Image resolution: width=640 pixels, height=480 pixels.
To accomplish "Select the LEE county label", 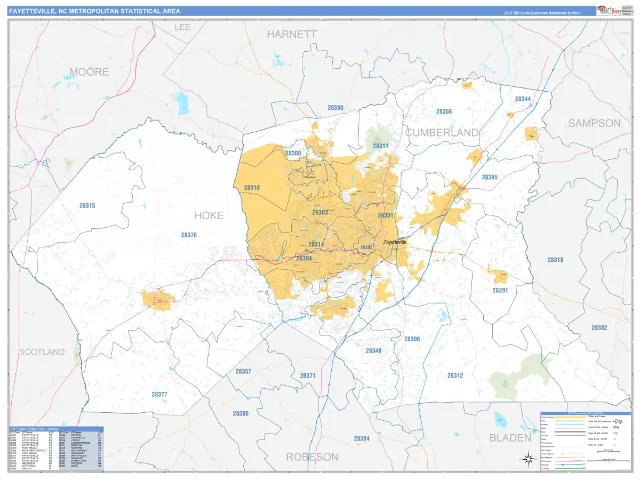I will (182, 27).
